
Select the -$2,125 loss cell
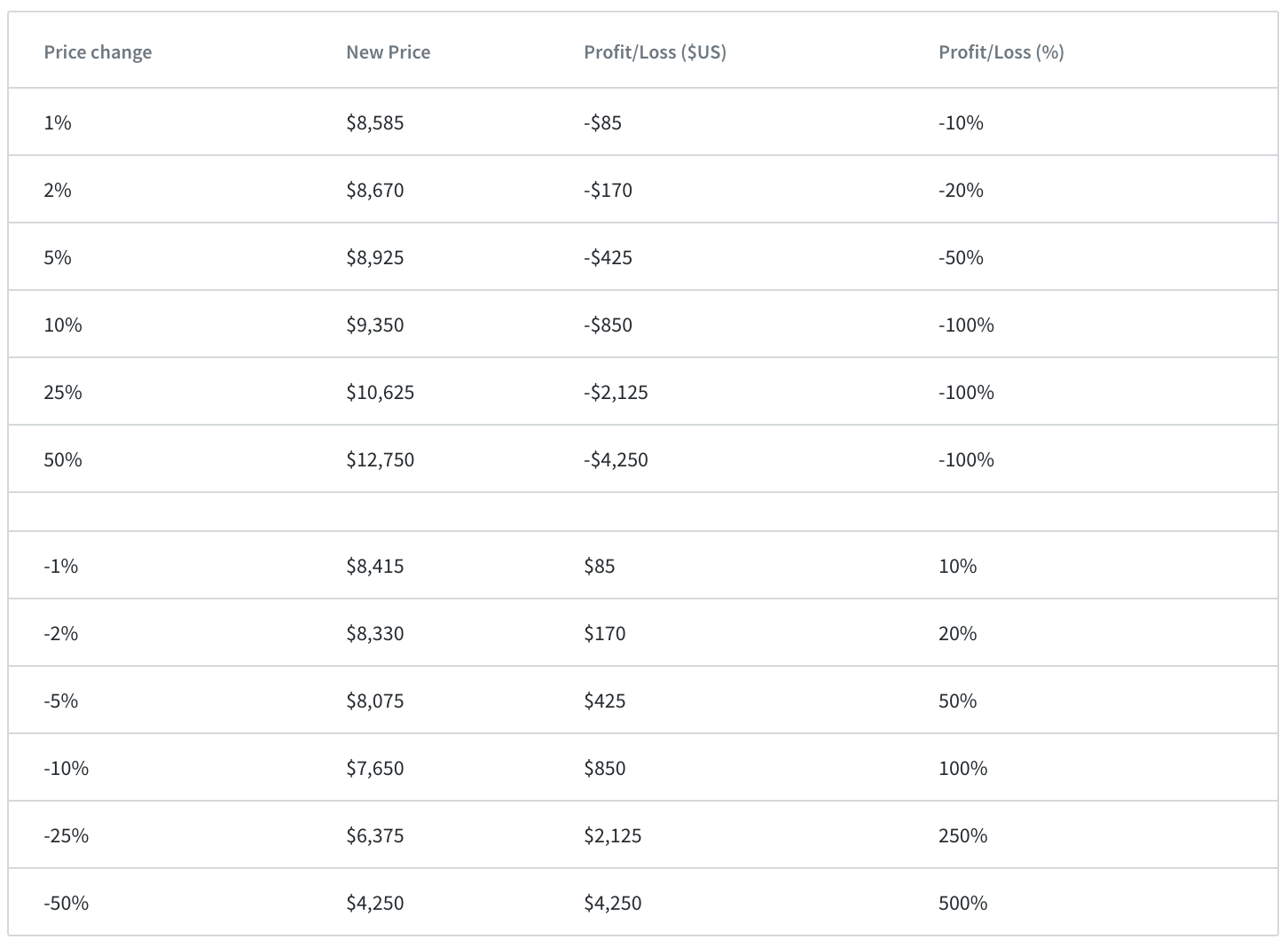(x=616, y=393)
